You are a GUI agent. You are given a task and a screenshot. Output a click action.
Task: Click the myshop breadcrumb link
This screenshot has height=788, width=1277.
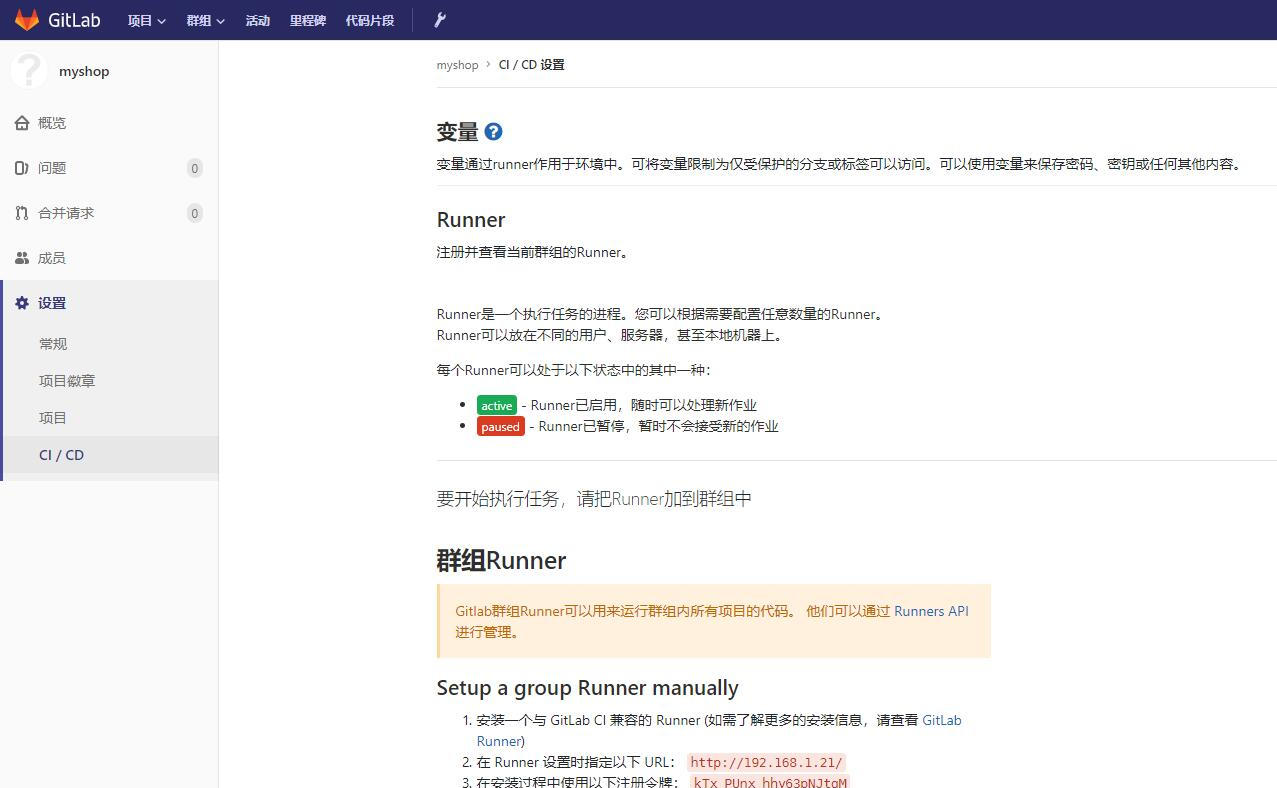[457, 65]
